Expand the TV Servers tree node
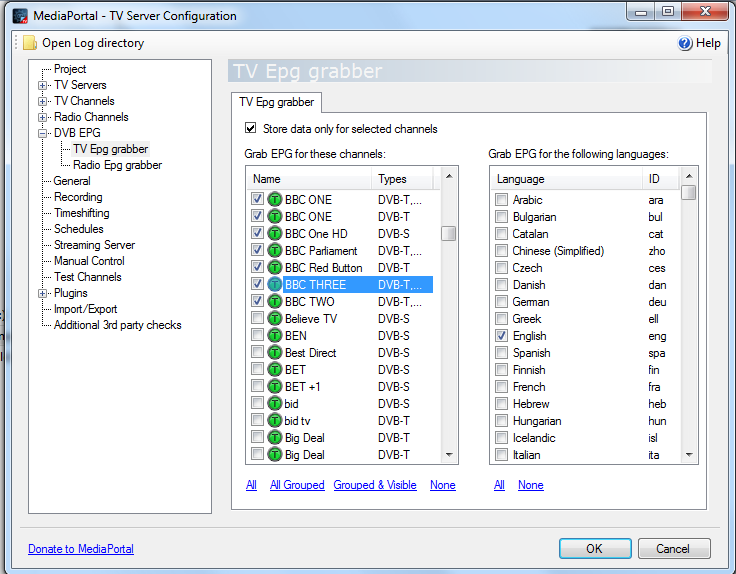The image size is (736, 574). pos(42,85)
